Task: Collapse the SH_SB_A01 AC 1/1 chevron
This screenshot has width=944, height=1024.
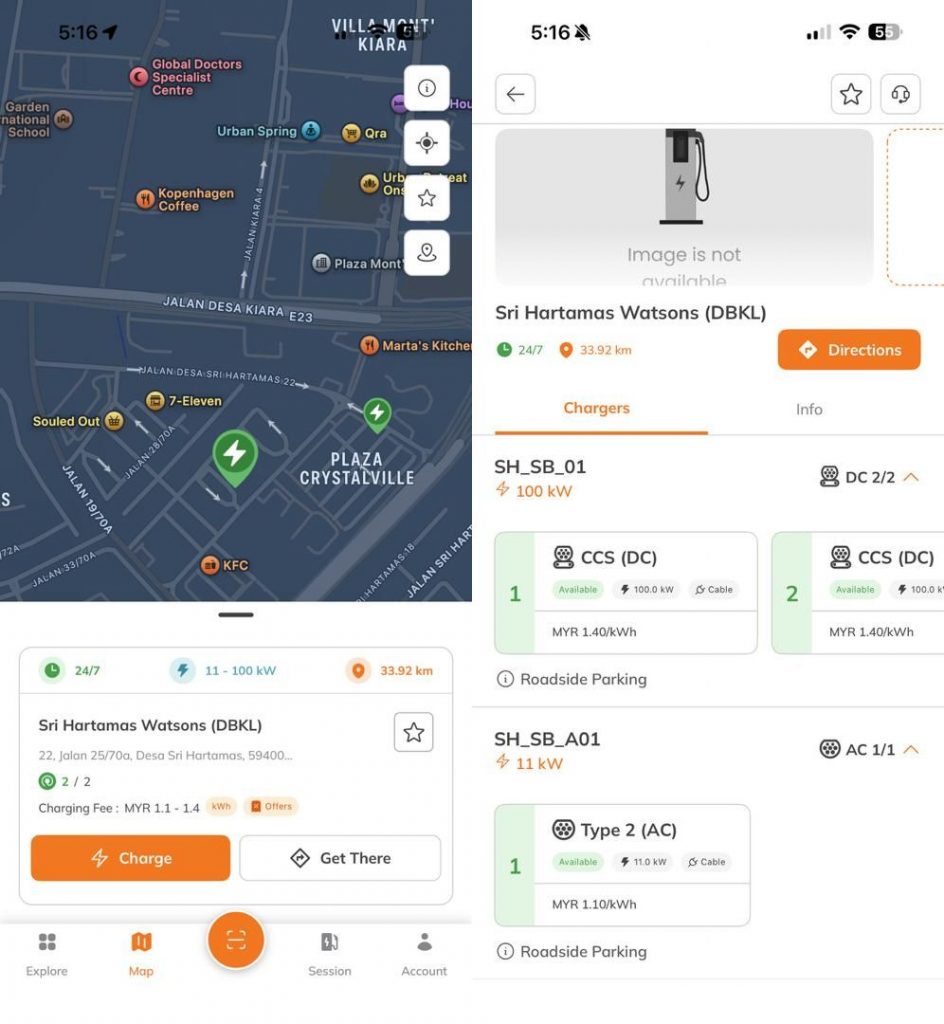Action: (911, 750)
